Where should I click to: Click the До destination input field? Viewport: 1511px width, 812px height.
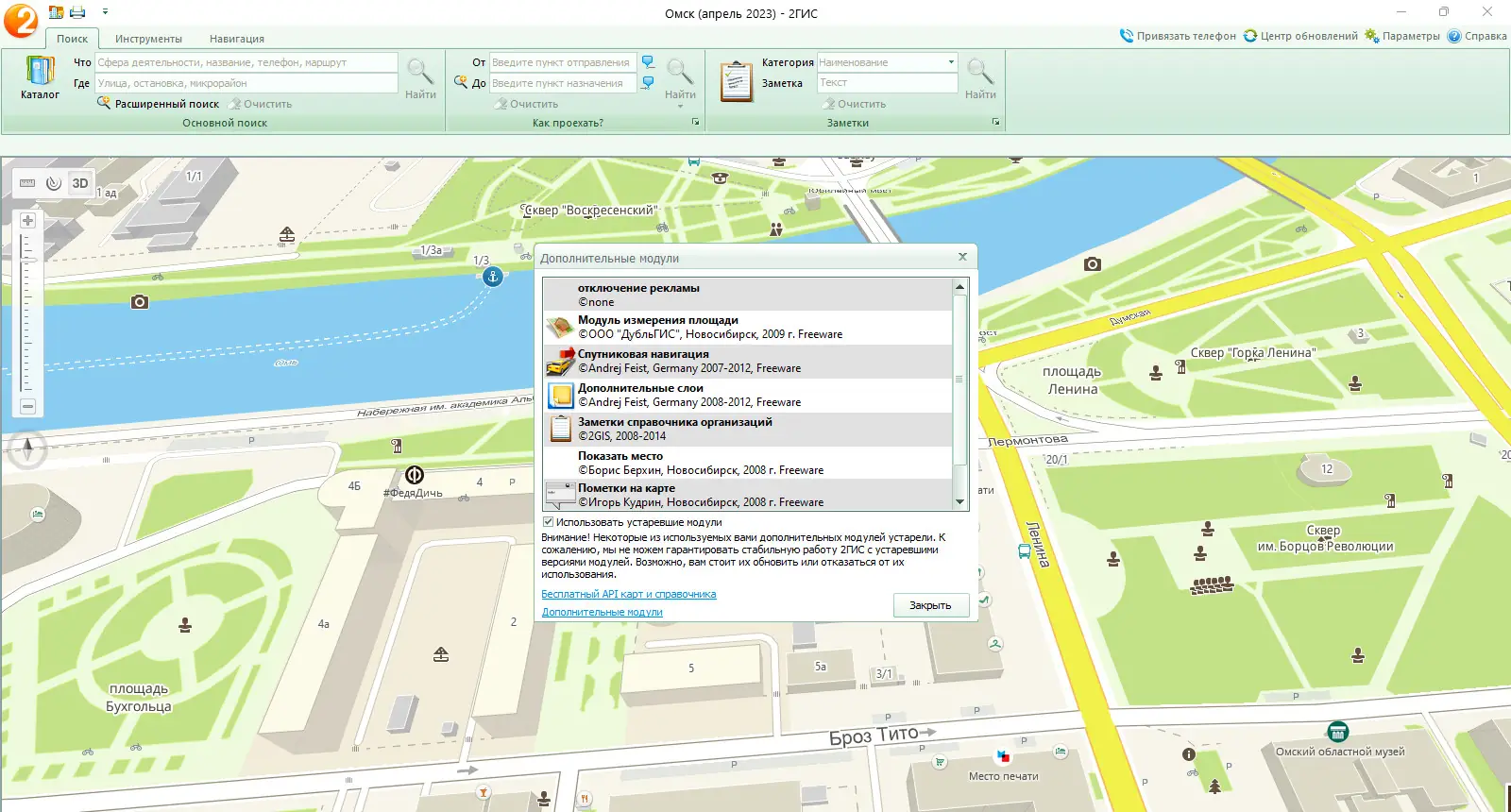tap(563, 83)
